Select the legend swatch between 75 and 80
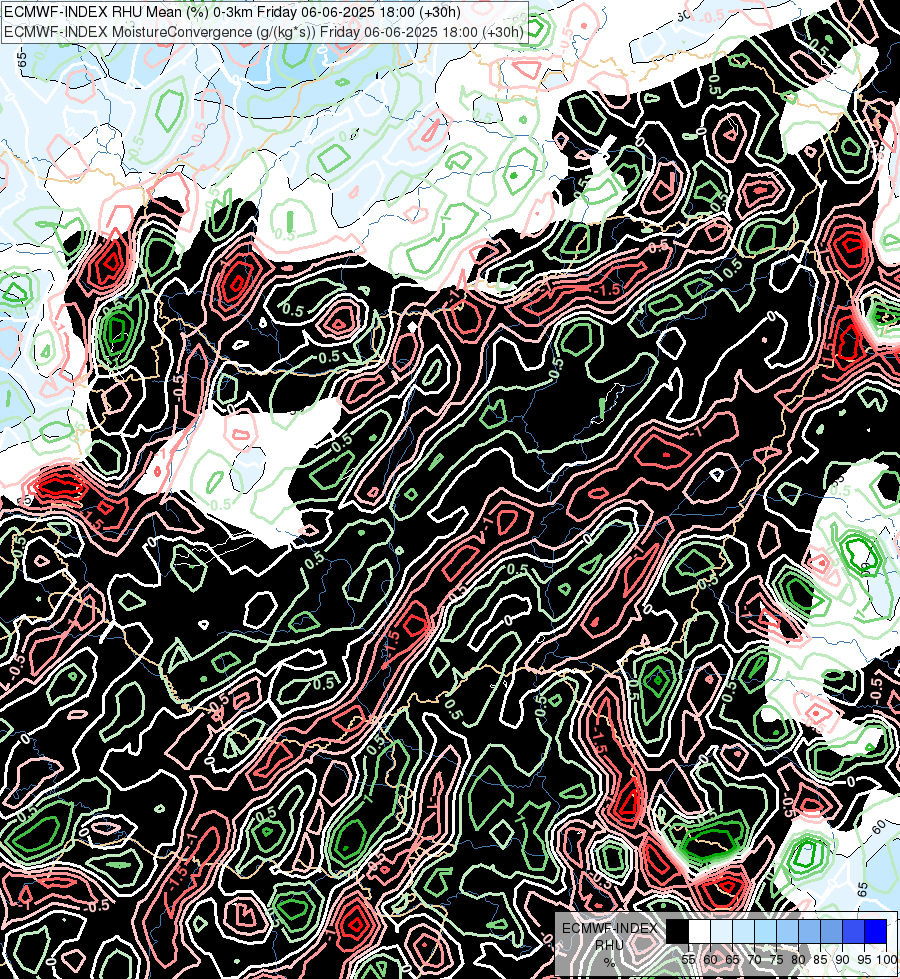 click(x=788, y=931)
